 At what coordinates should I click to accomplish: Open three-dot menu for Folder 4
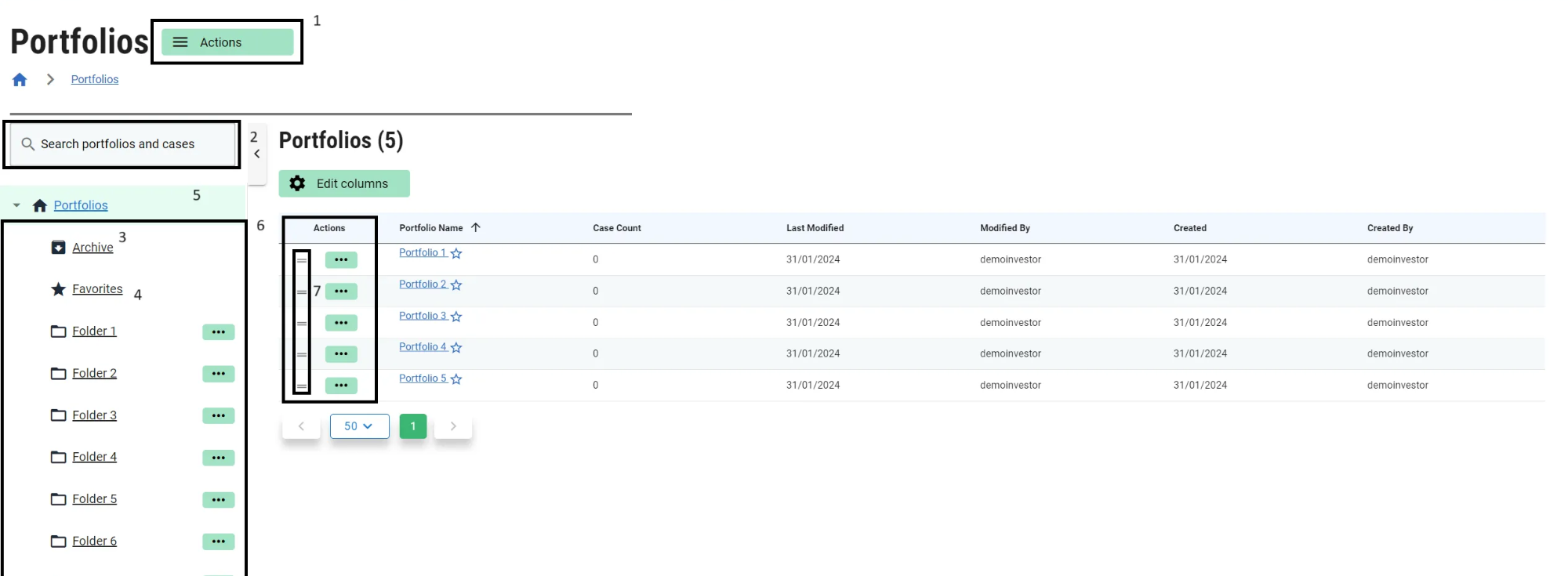click(x=218, y=458)
